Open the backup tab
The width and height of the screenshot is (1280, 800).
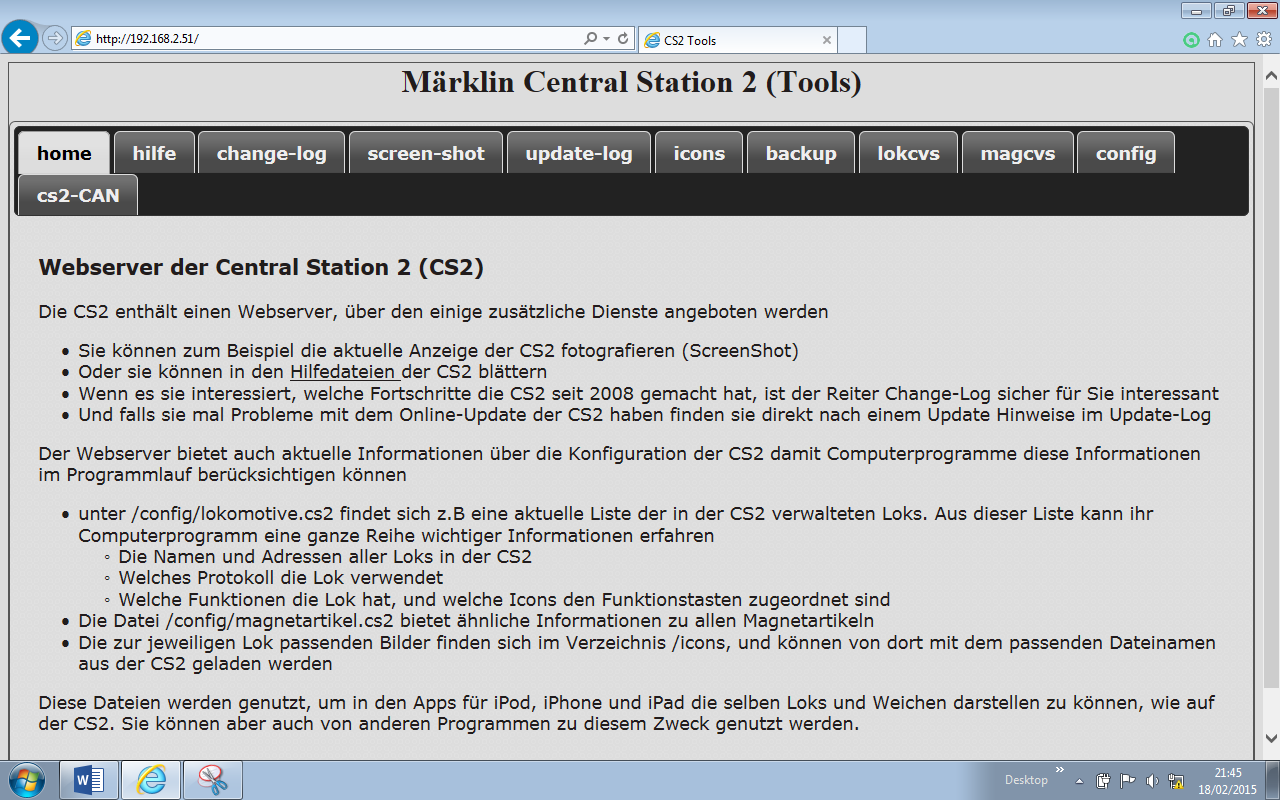point(801,153)
